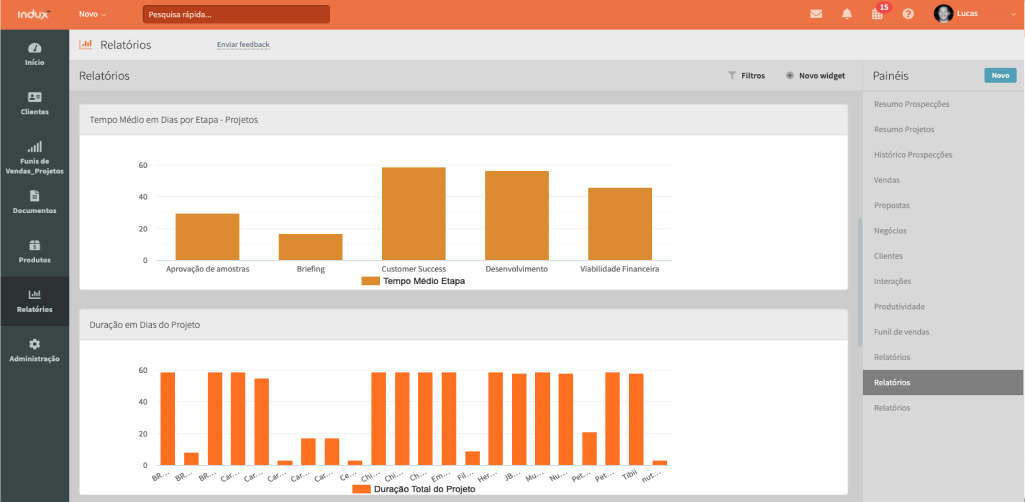Image resolution: width=1025 pixels, height=502 pixels.
Task: Click the Novo button in Painéis
Action: (x=999, y=76)
